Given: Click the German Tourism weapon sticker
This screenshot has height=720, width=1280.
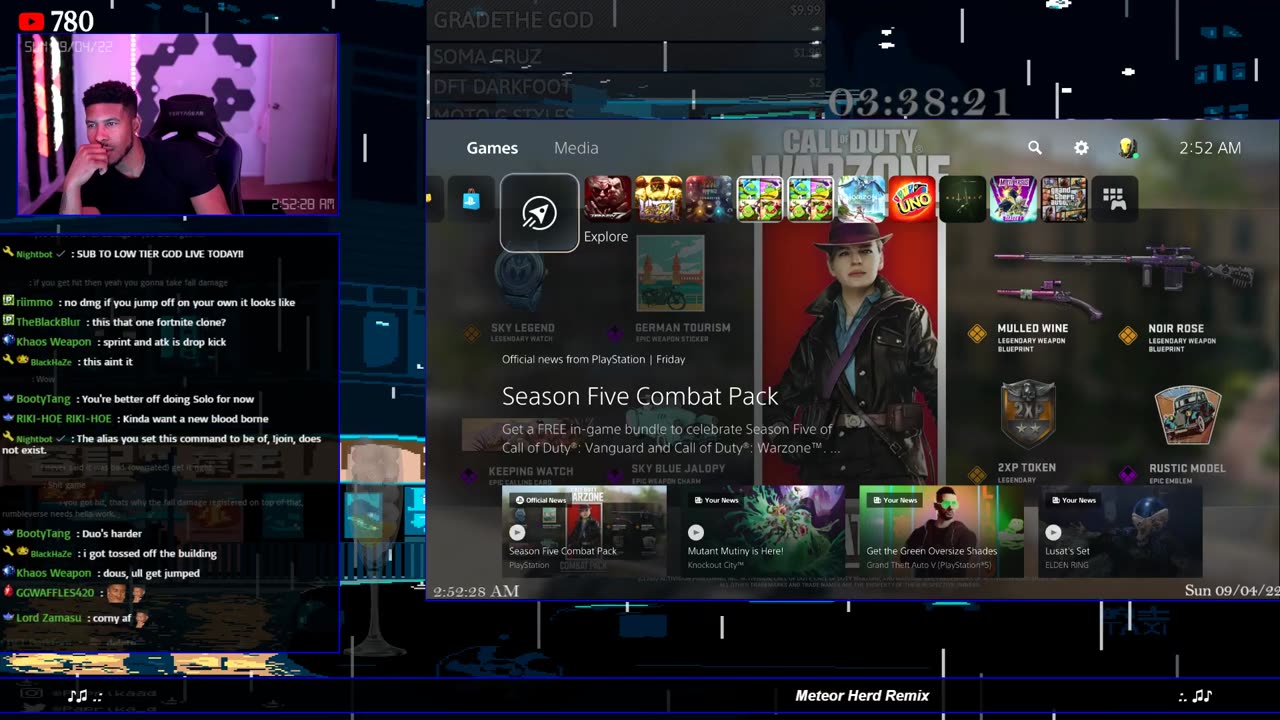Looking at the screenshot, I should click(670, 274).
